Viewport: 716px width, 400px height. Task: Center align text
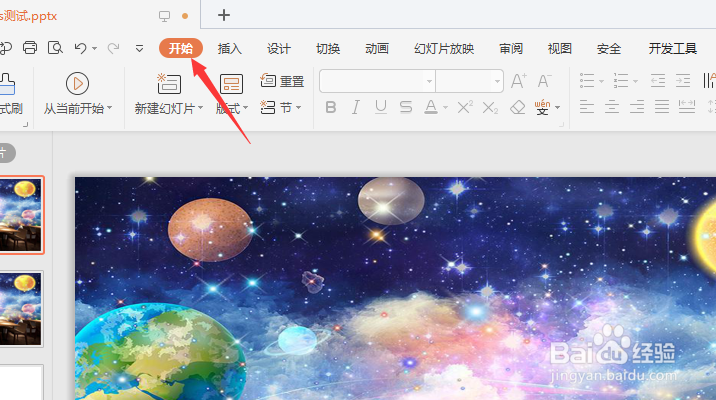coord(612,108)
